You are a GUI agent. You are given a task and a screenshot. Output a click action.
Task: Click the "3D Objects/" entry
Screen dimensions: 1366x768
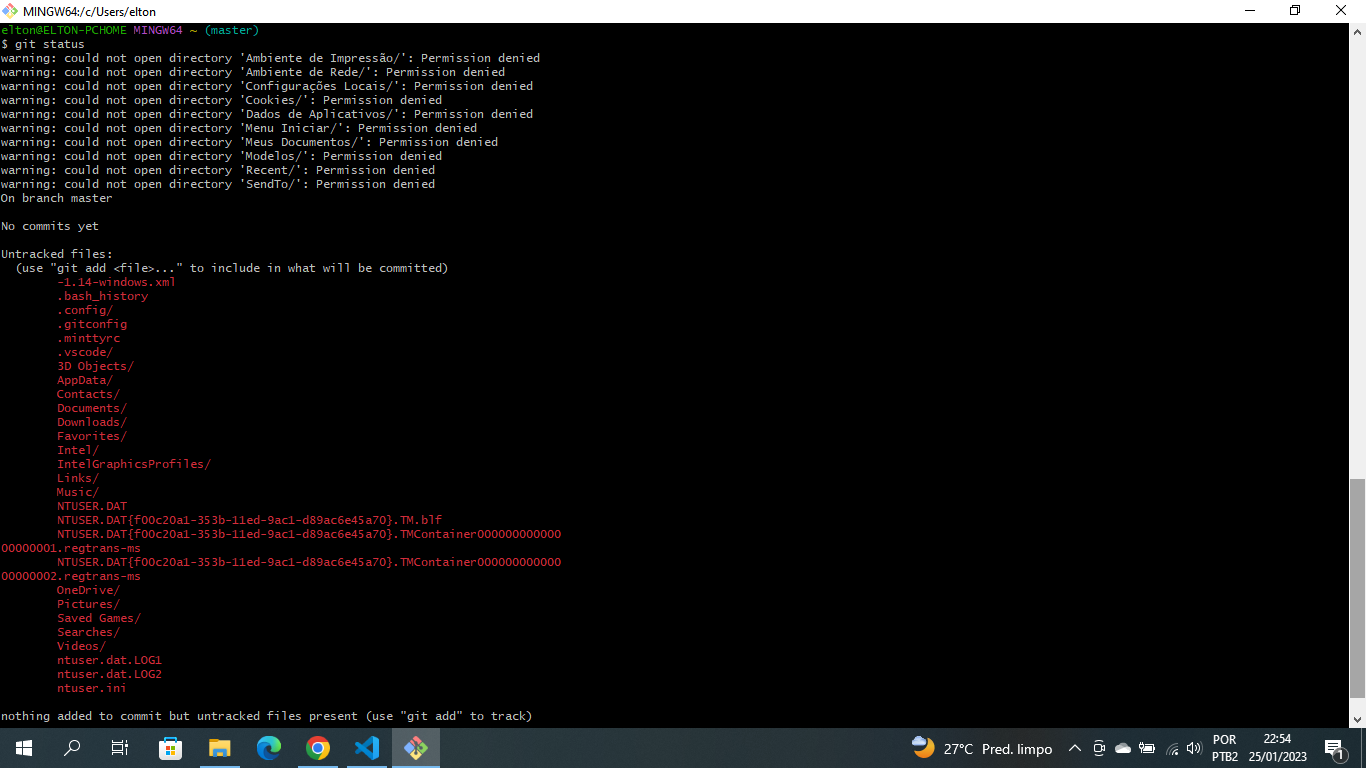point(95,366)
